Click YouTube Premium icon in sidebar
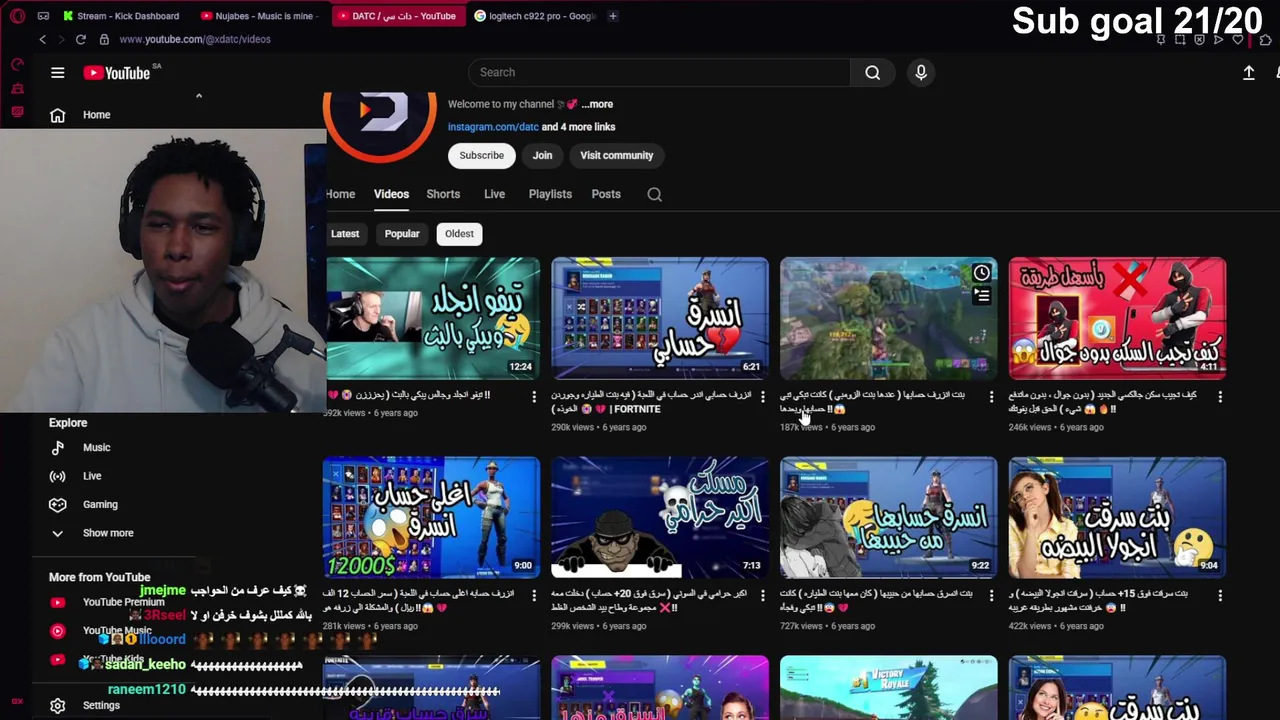Viewport: 1280px width, 720px height. point(58,602)
